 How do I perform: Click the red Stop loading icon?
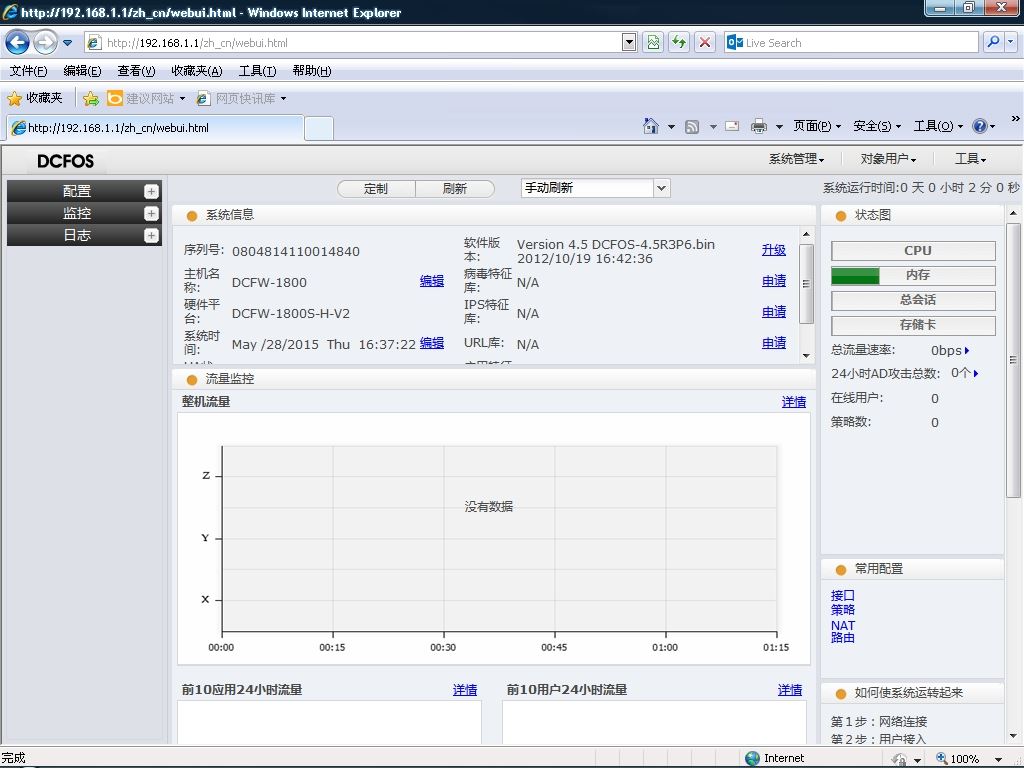[705, 43]
